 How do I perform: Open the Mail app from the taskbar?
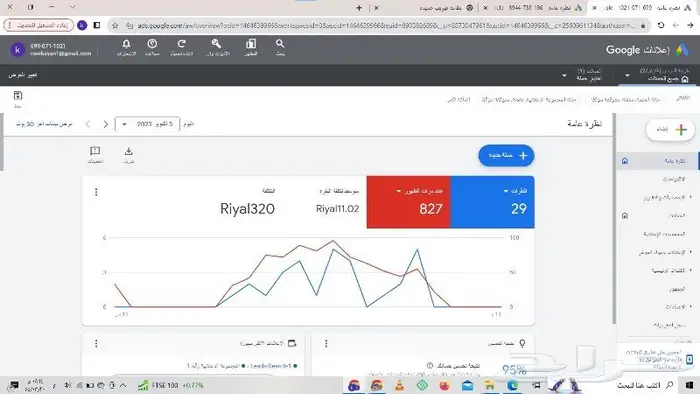(x=467, y=385)
